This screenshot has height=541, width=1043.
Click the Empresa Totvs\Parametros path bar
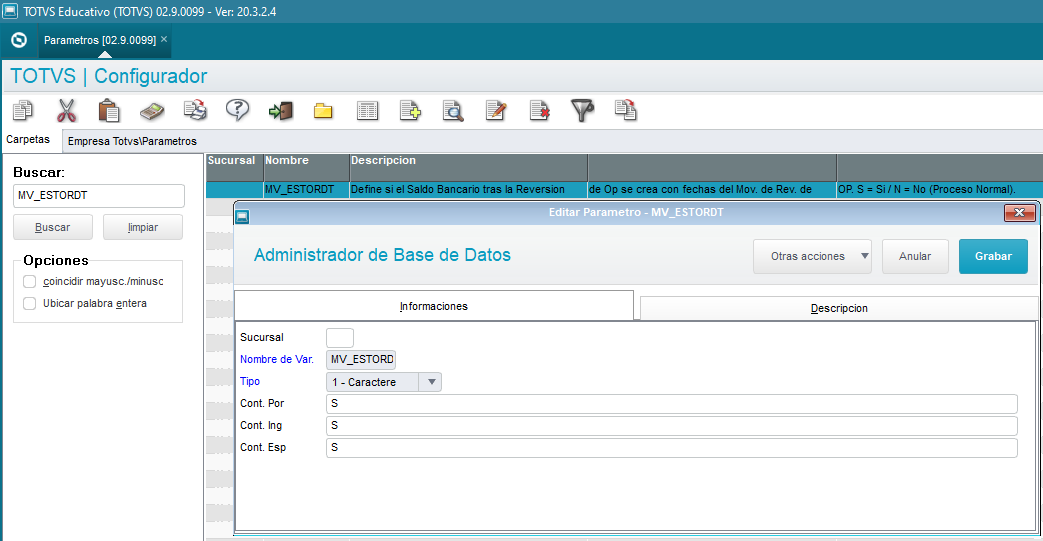(x=552, y=141)
